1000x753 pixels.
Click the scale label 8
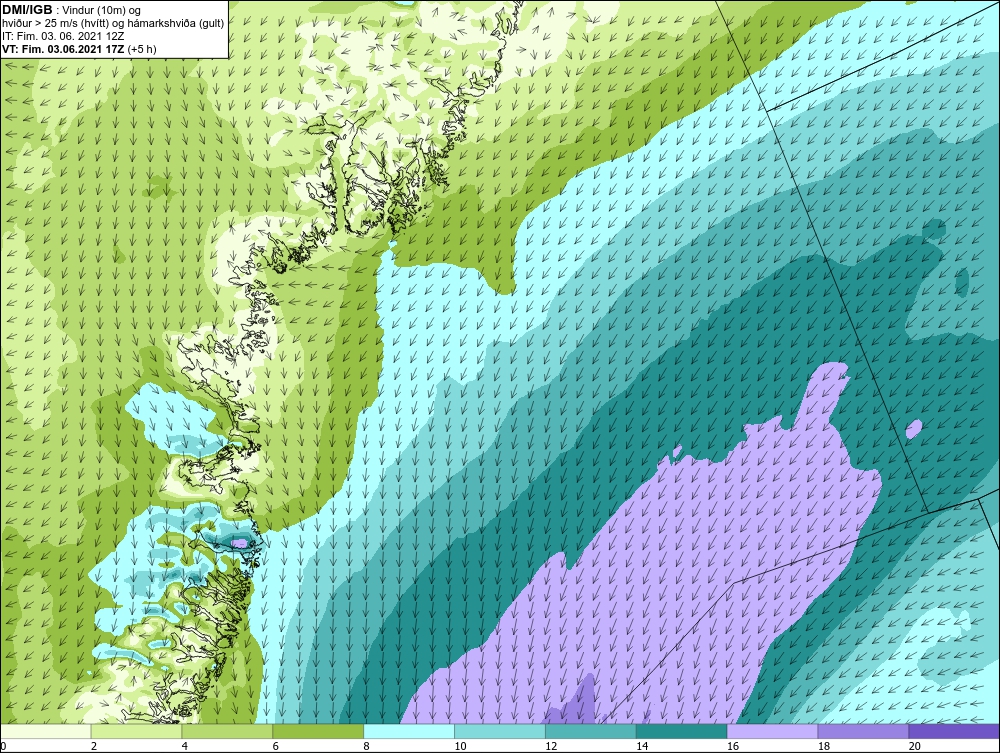[x=367, y=746]
